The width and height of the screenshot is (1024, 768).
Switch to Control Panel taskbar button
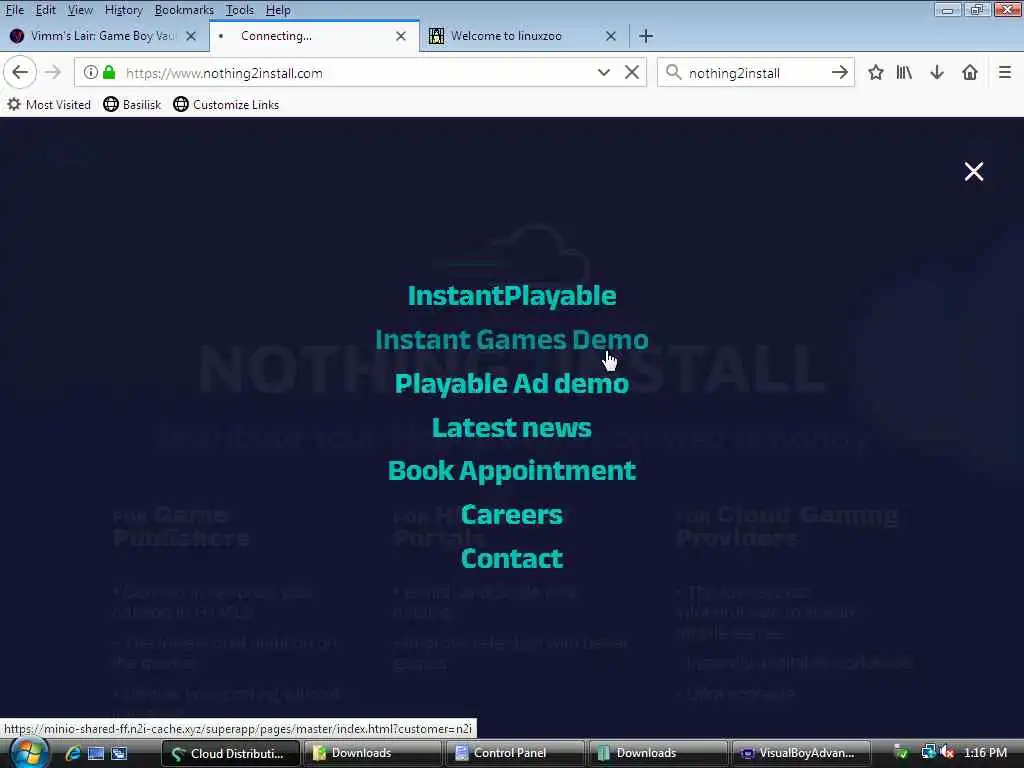514,753
